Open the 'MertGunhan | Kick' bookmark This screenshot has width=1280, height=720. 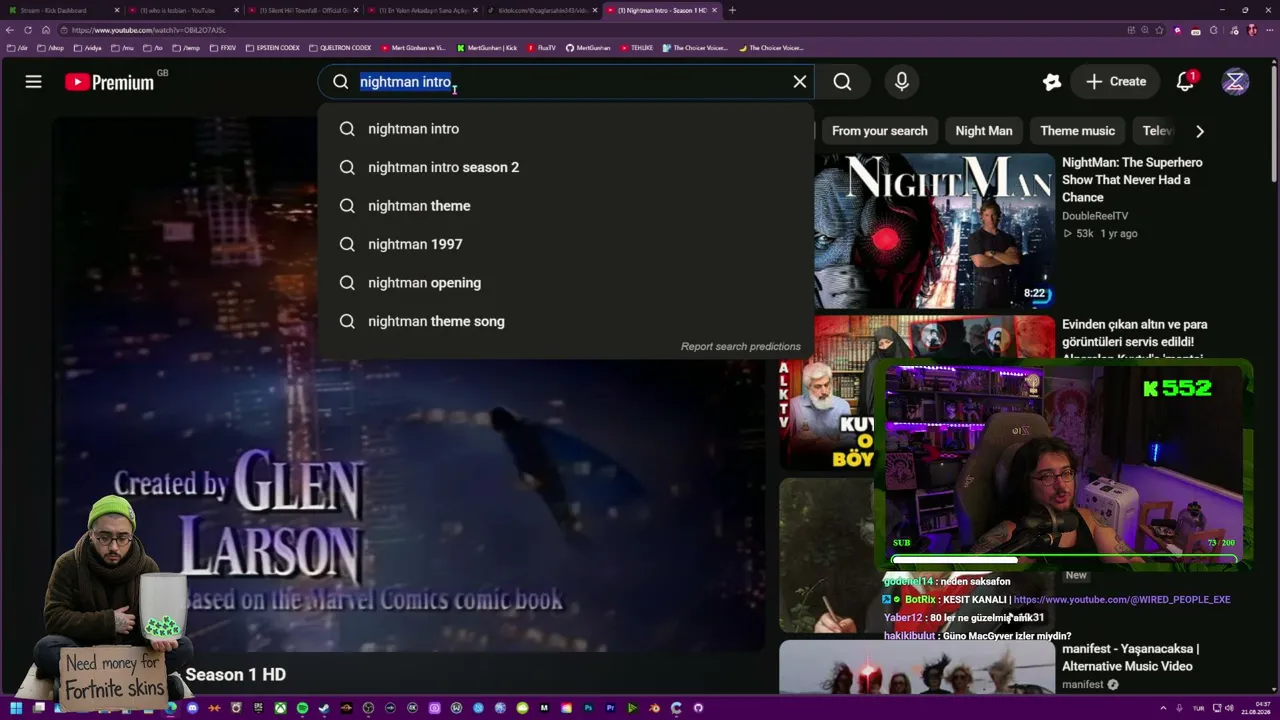(487, 47)
